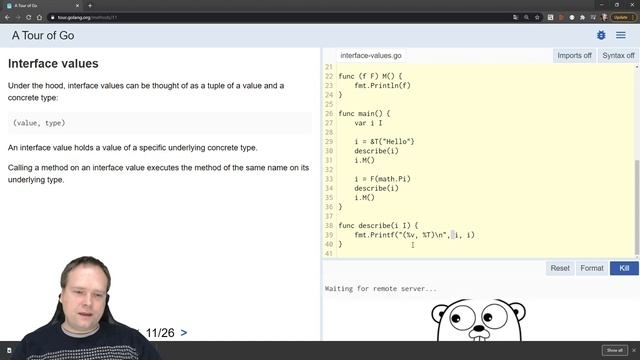Click code line 'var i I'
The height and width of the screenshot is (360, 640).
(368, 123)
